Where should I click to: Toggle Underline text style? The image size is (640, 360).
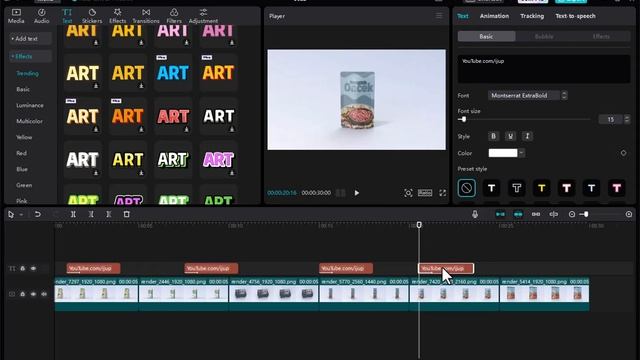510,136
